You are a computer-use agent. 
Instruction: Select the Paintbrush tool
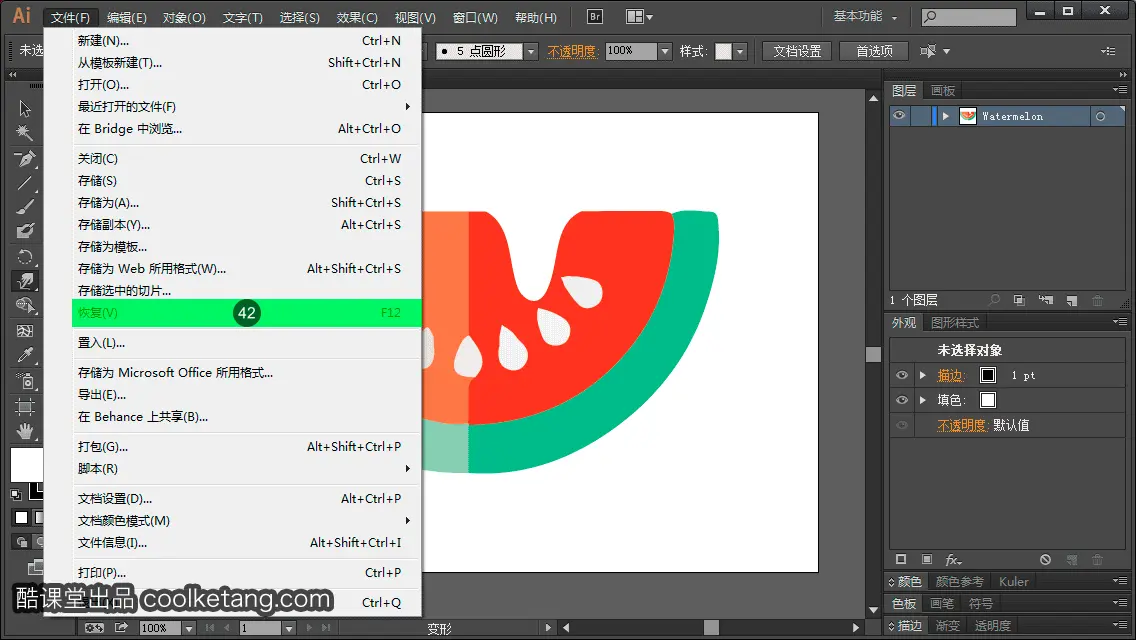click(25, 207)
